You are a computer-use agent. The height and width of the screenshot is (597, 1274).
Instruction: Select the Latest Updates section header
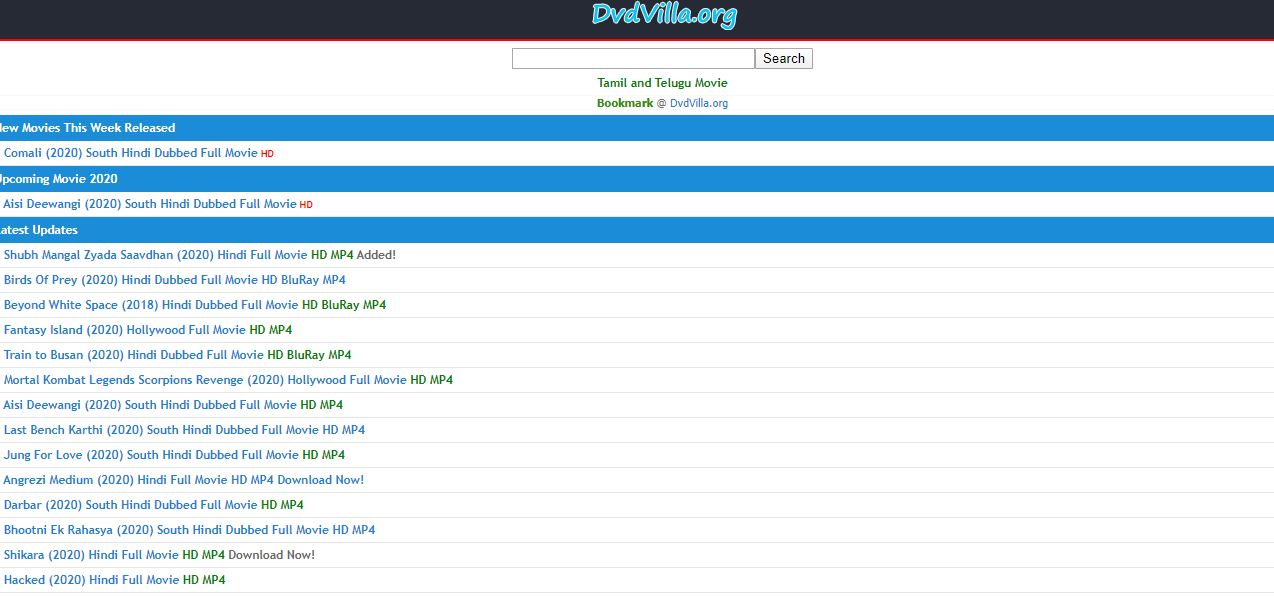[x=637, y=230]
